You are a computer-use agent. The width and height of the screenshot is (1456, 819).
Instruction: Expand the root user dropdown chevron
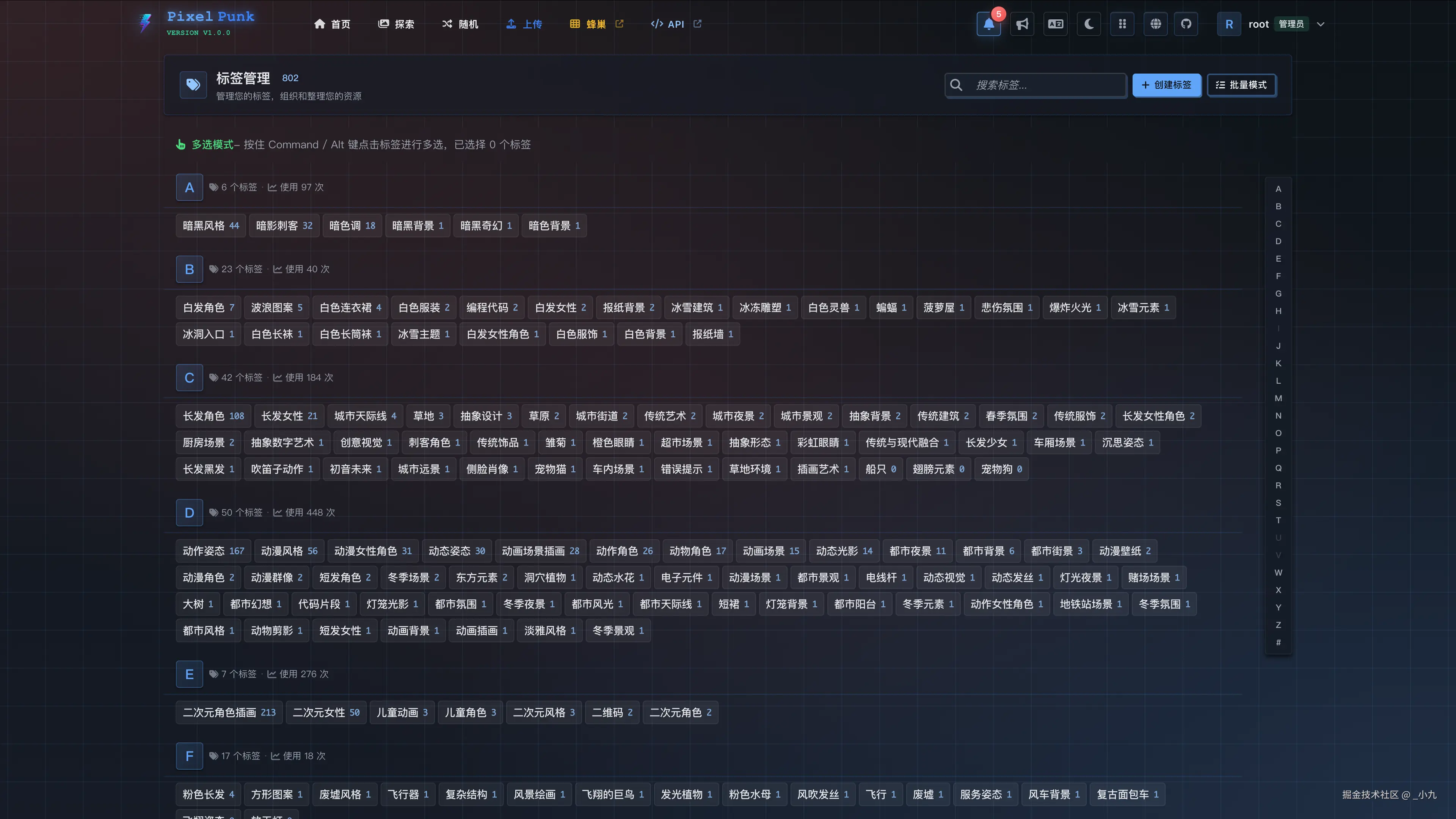coord(1320,24)
